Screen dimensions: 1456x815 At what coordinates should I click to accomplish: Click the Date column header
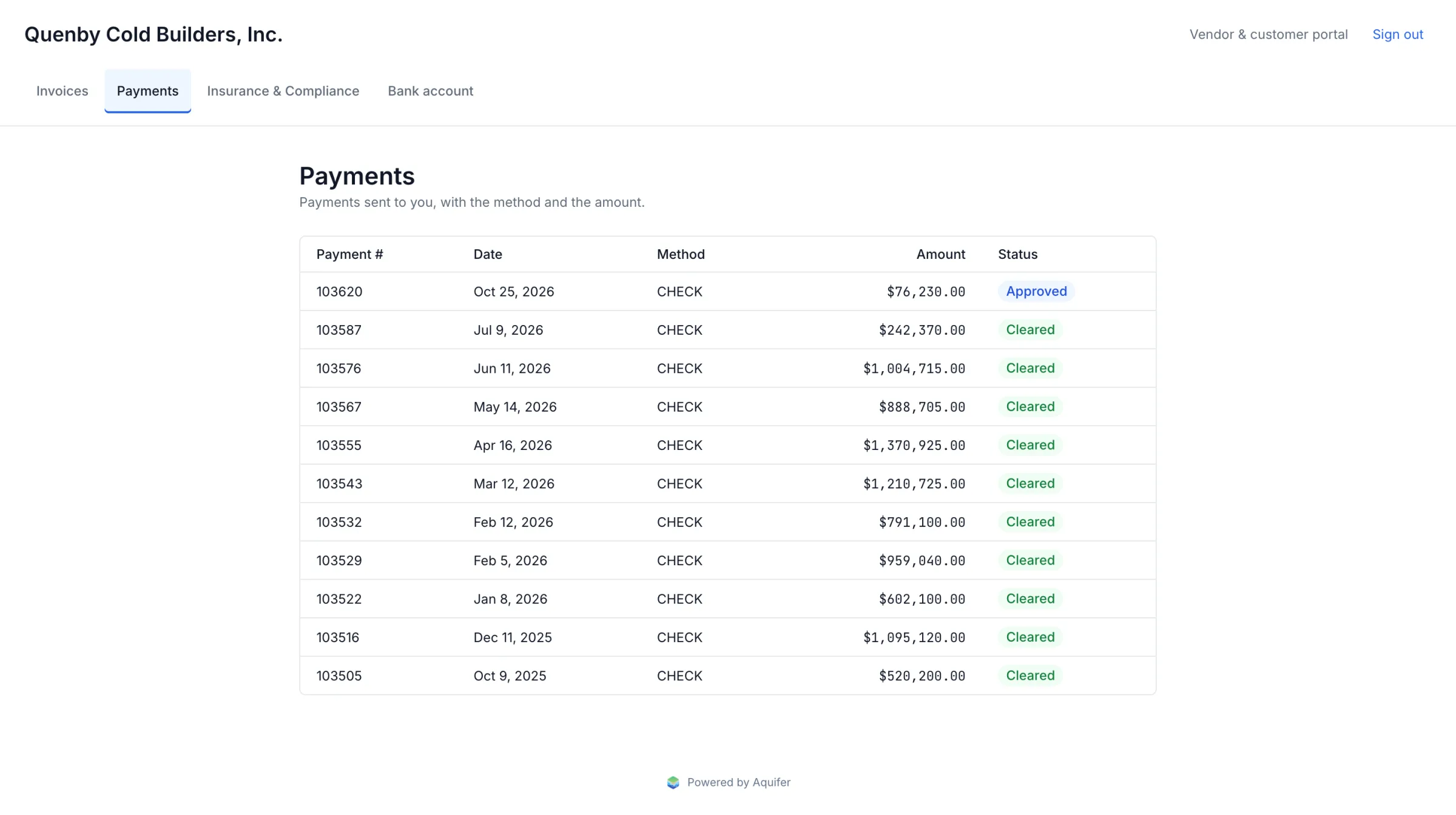point(488,255)
